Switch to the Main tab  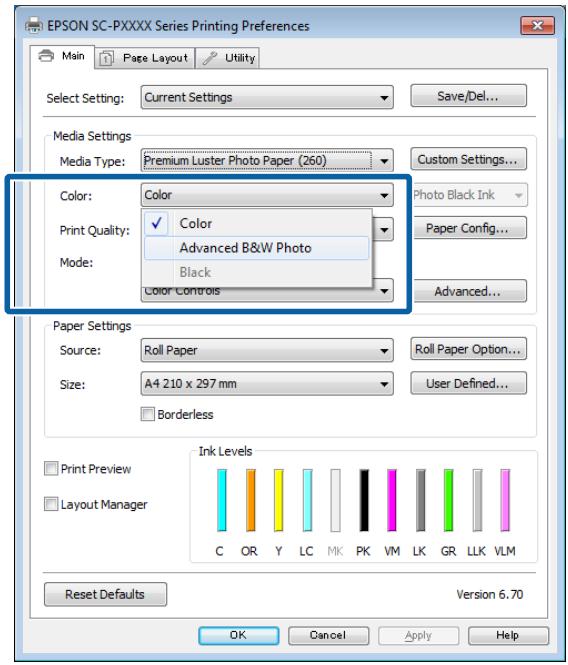pos(62,57)
